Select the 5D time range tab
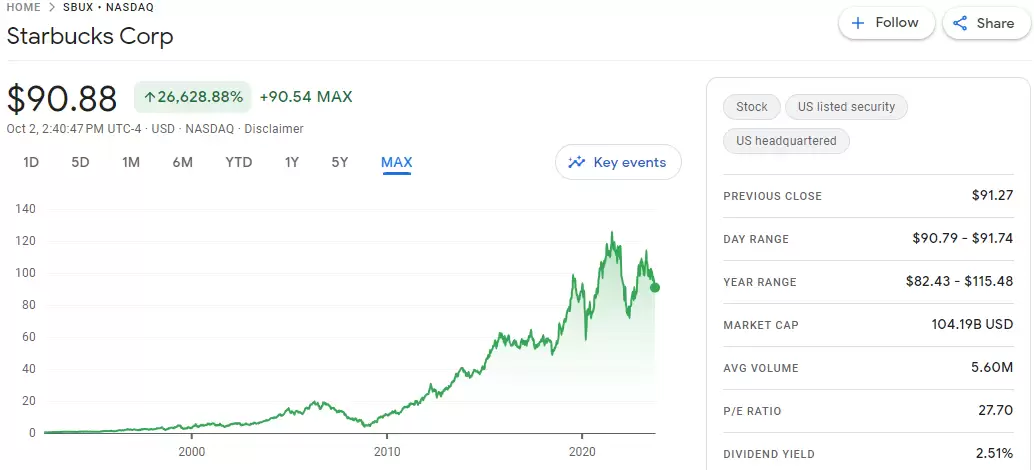 click(80, 162)
